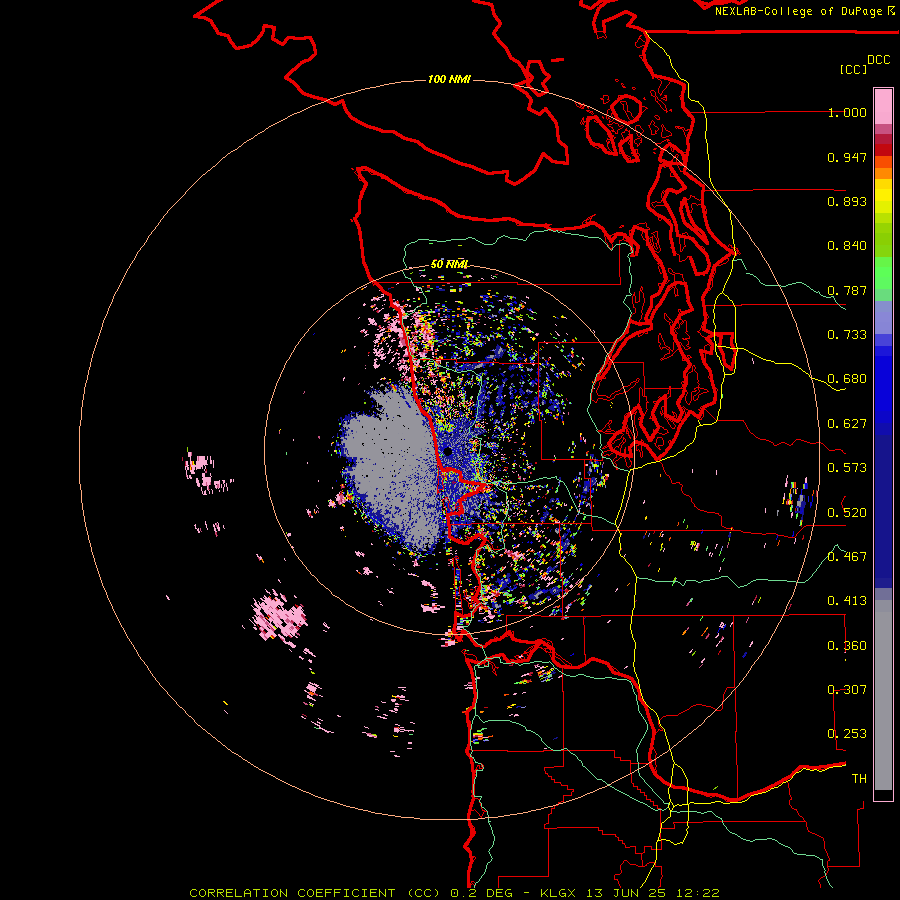
Task: Select the 0.787 scale label
Action: [847, 290]
